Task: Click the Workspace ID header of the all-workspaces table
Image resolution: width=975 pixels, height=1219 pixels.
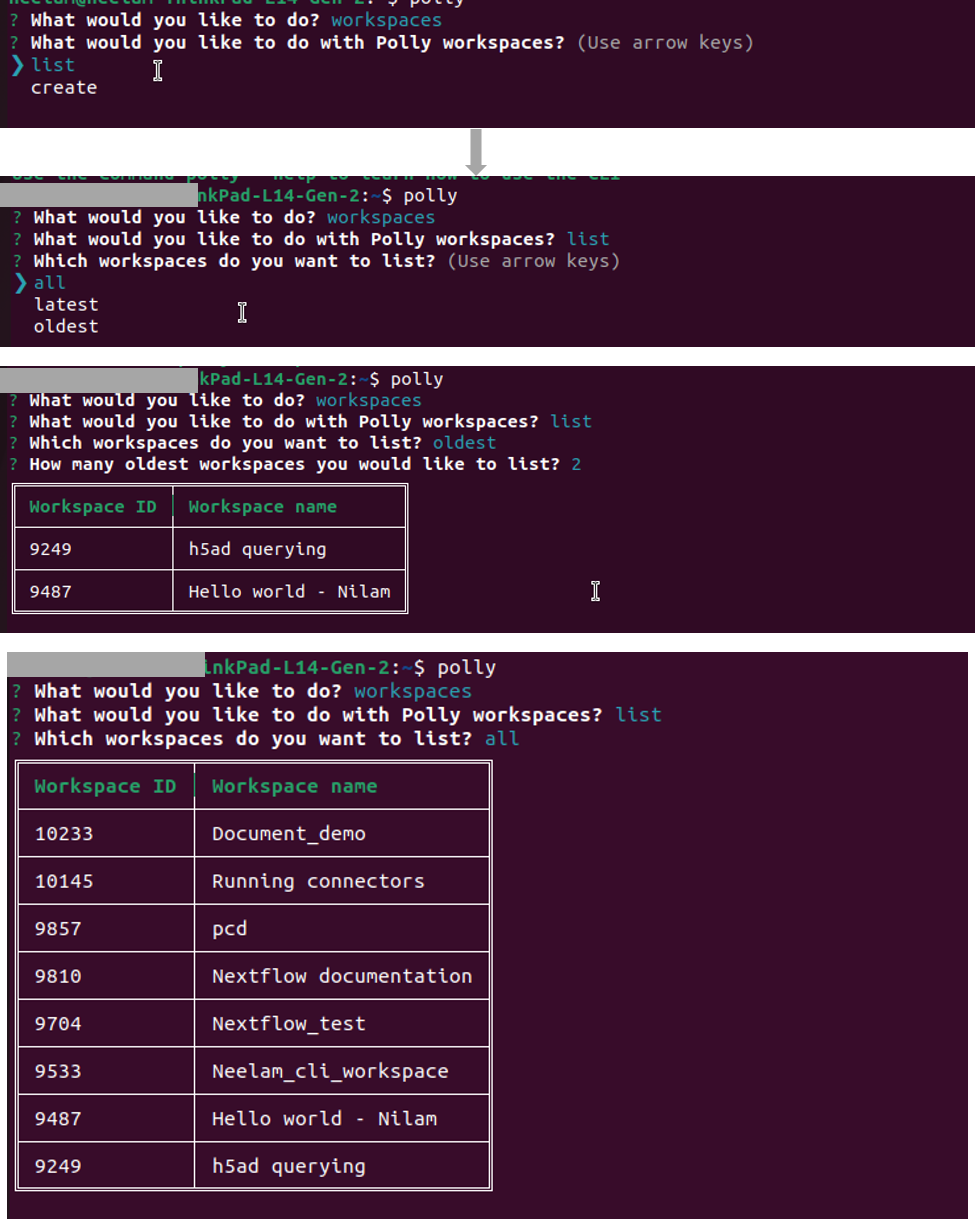Action: (x=105, y=786)
